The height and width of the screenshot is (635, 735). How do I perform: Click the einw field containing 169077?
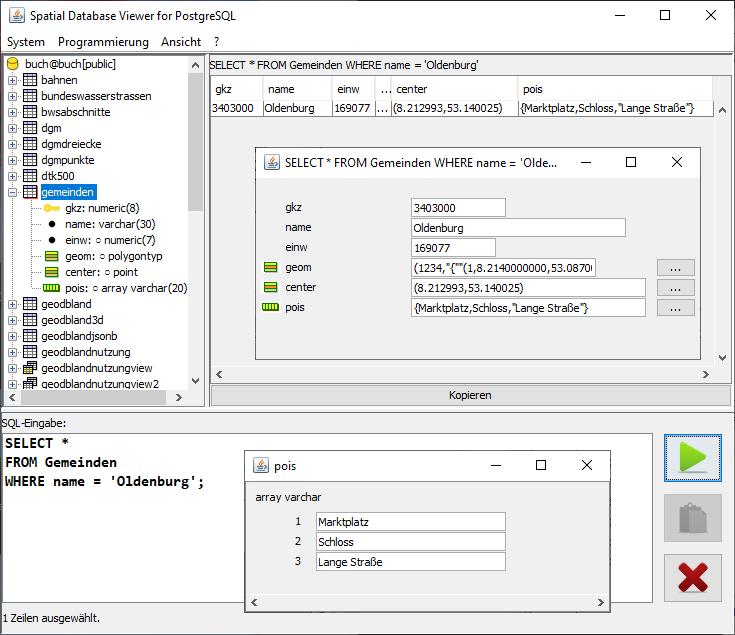coord(453,247)
